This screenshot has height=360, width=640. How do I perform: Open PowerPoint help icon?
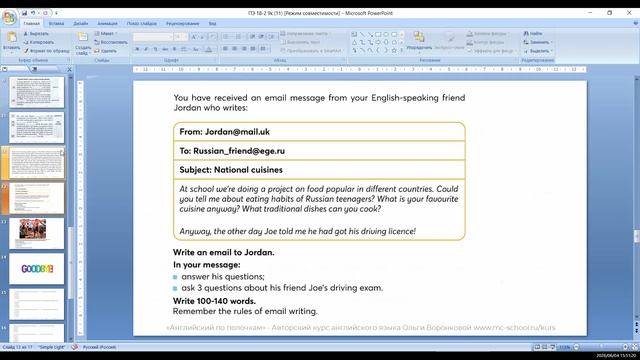tap(635, 23)
